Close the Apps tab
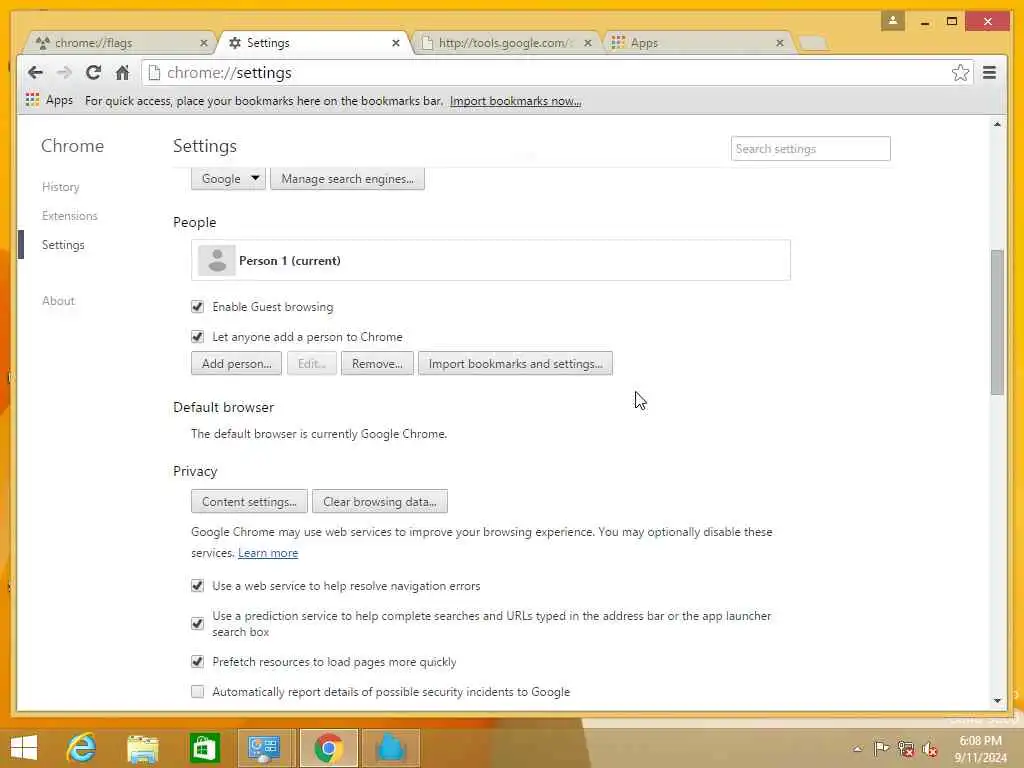Viewport: 1024px width, 768px height. [x=780, y=43]
